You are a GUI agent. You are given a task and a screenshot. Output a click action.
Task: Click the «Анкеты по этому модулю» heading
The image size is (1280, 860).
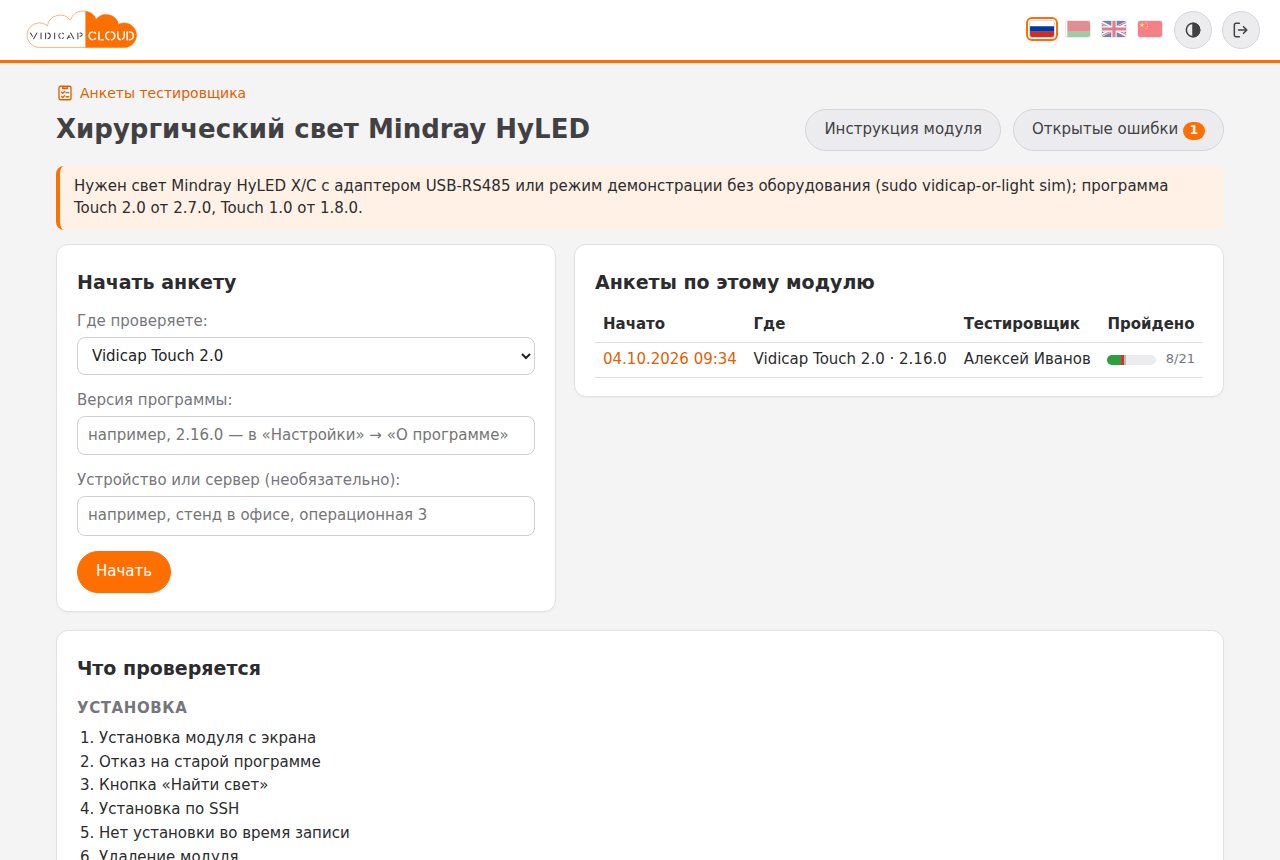735,283
